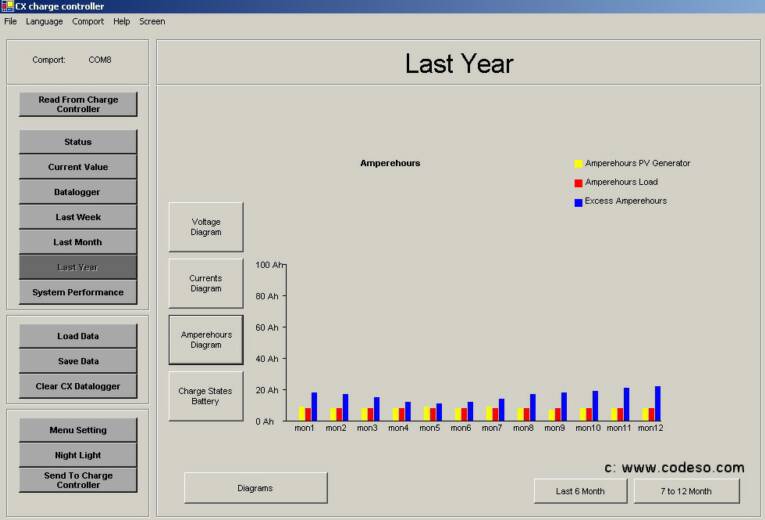Display the Voltage Diagram
The width and height of the screenshot is (765, 520).
pyautogui.click(x=206, y=227)
